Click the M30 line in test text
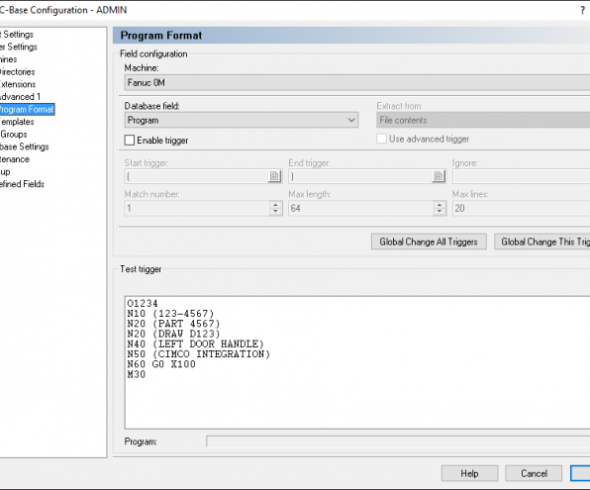The width and height of the screenshot is (590, 490). [x=136, y=375]
